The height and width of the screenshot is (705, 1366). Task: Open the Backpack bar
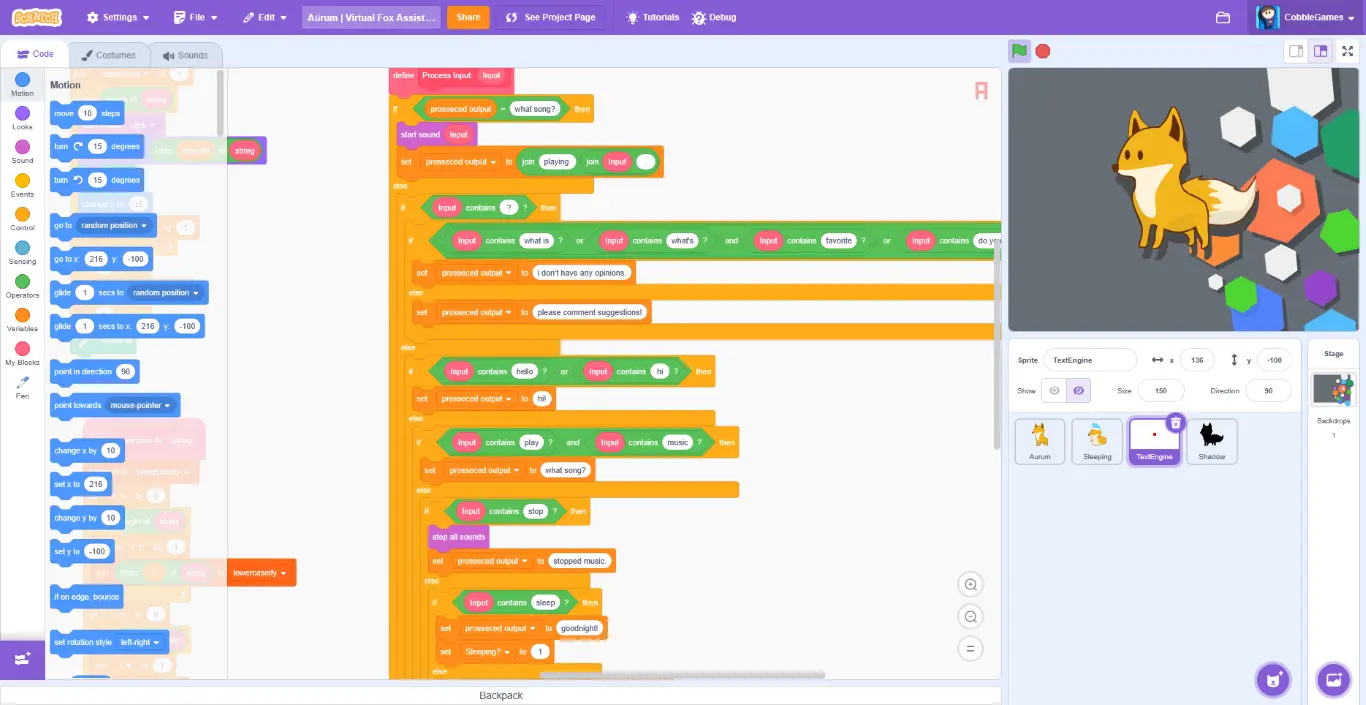tap(500, 695)
